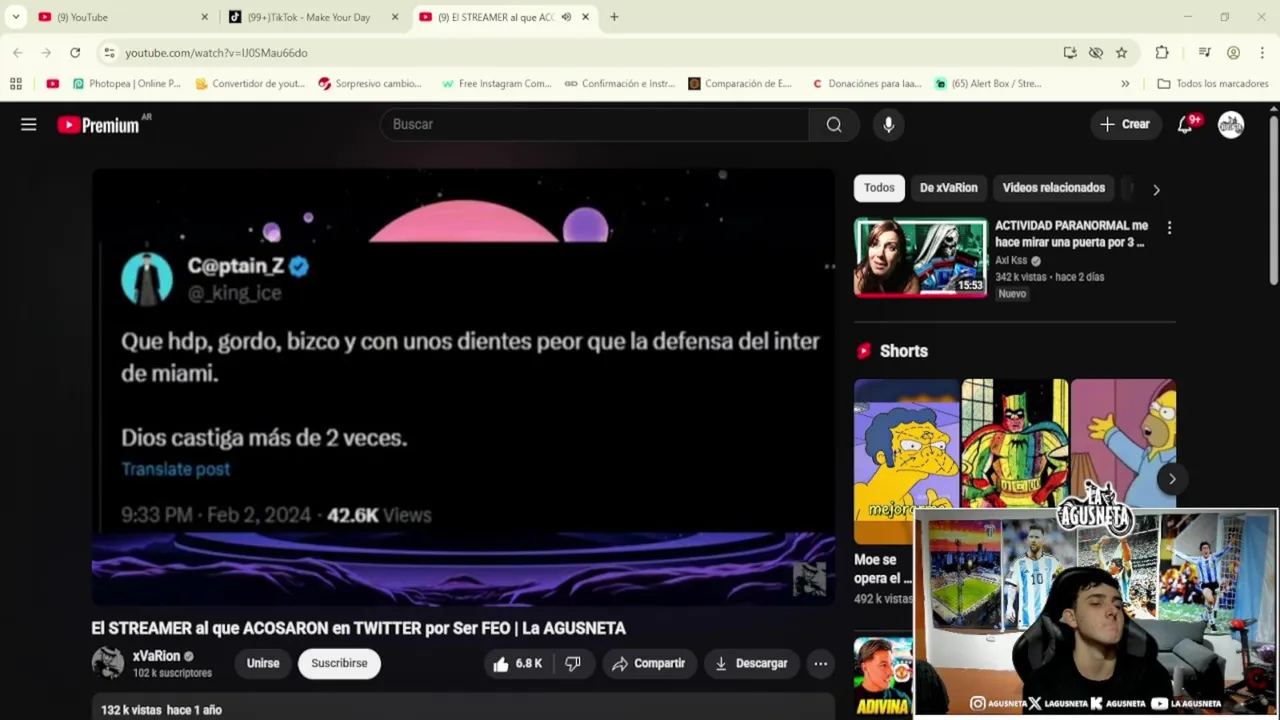Viewport: 1280px width, 720px height.
Task: Click the search magnifier button
Action: (834, 124)
